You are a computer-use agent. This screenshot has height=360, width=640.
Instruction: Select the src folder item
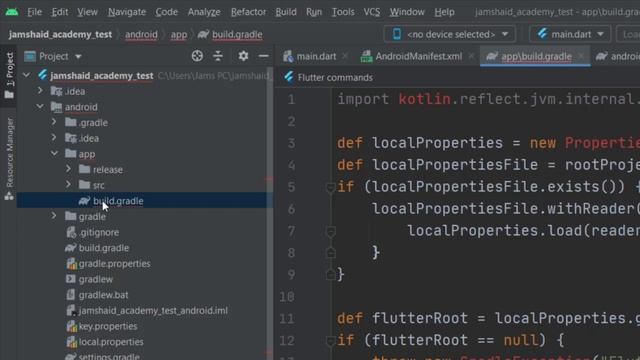point(98,185)
